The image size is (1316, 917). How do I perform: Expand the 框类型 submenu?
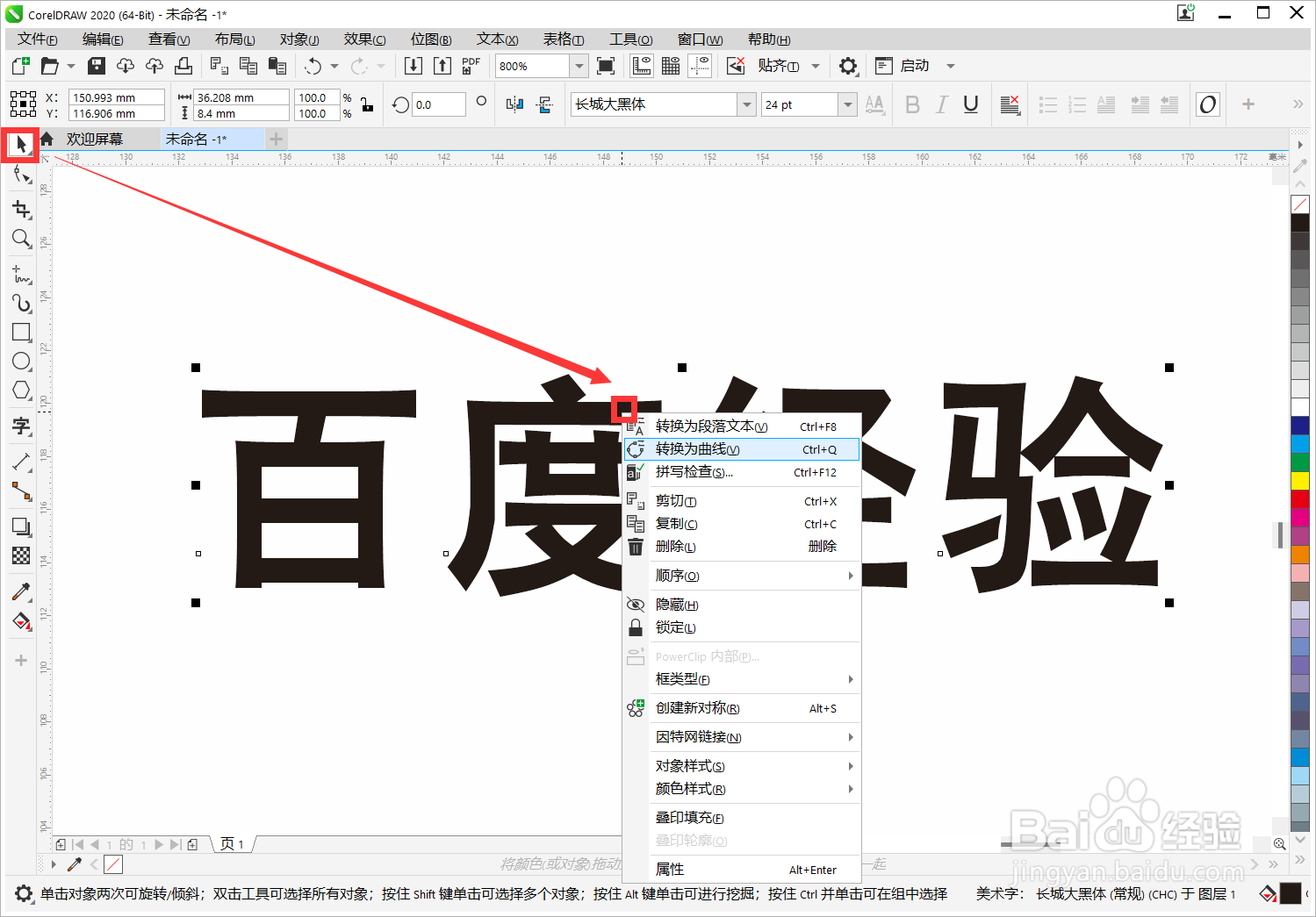(742, 679)
